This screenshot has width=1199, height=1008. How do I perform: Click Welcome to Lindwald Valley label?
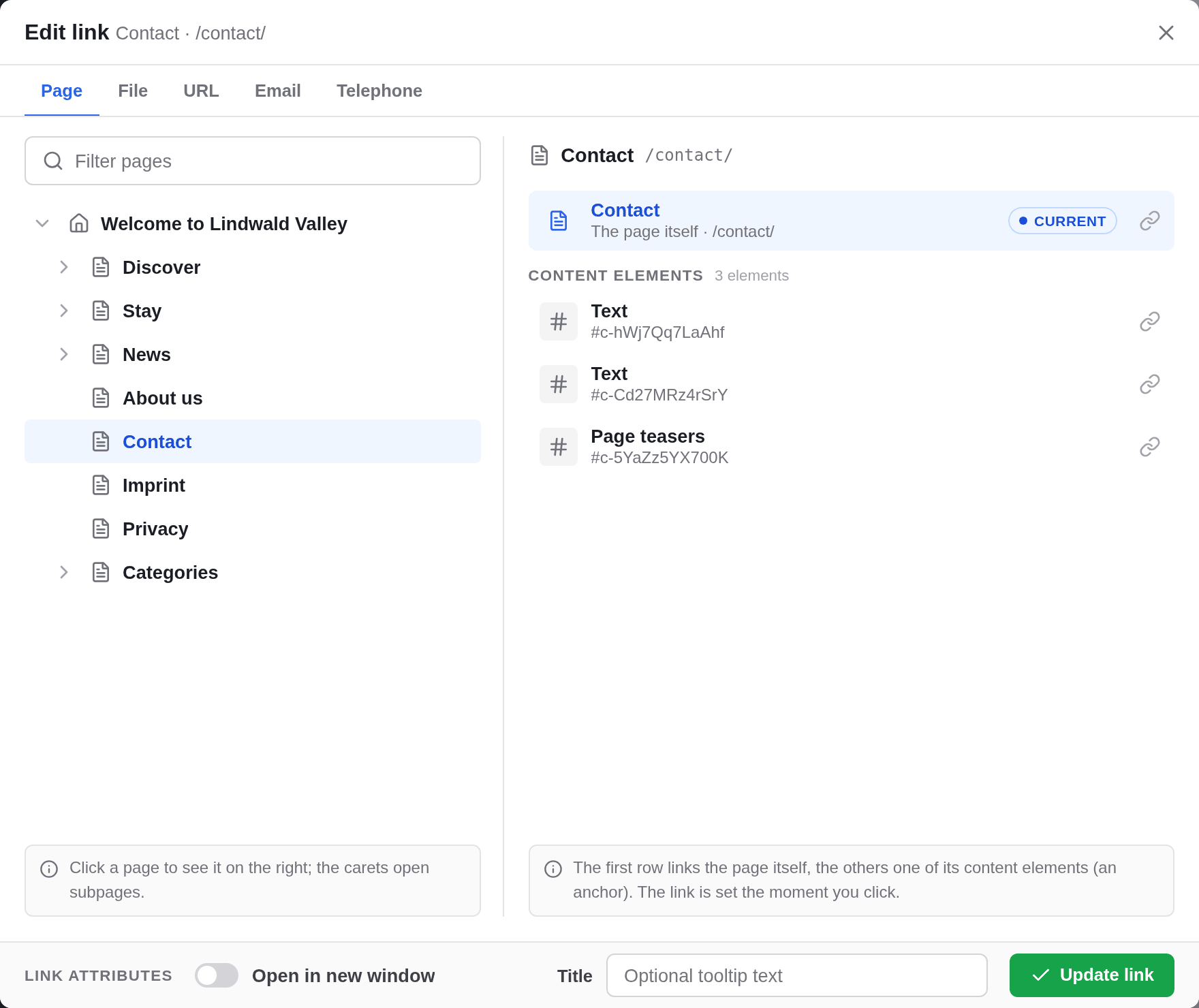tap(224, 223)
